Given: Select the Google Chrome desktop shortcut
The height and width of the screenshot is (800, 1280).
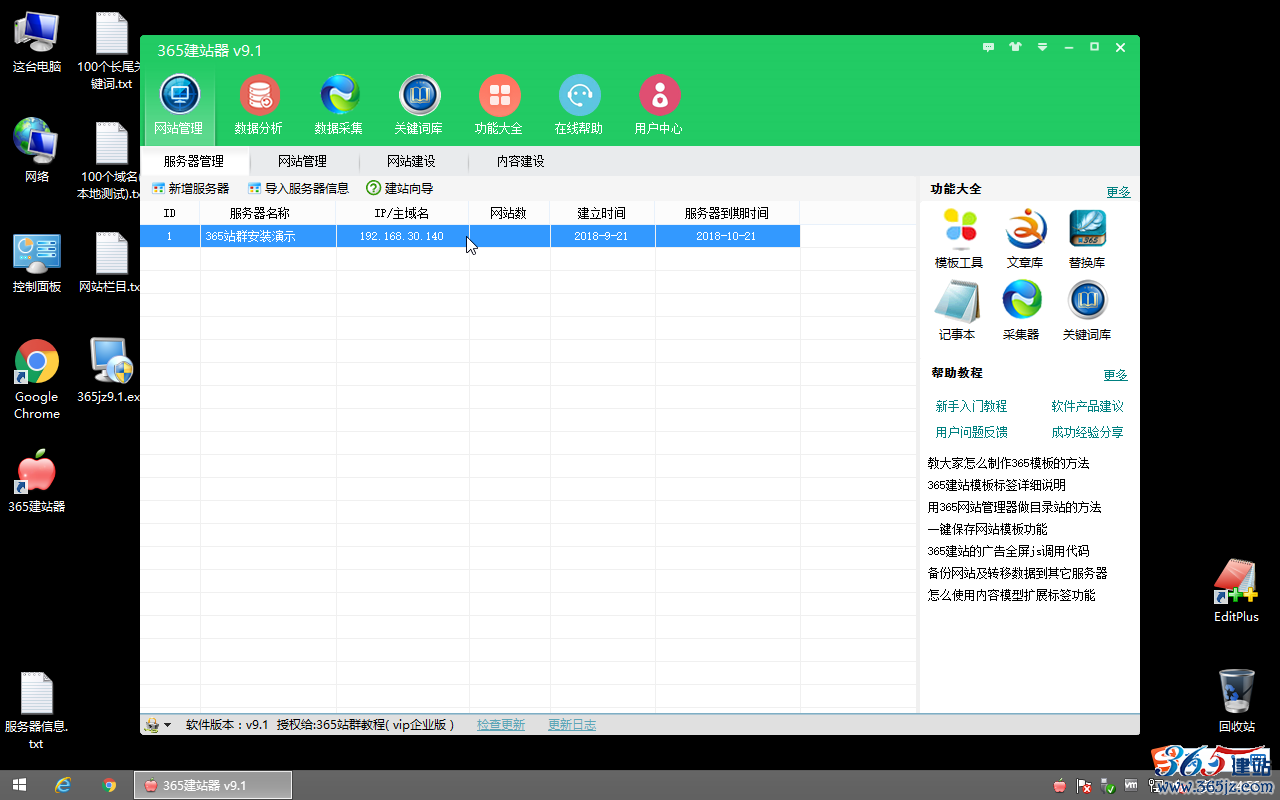Looking at the screenshot, I should (x=37, y=379).
